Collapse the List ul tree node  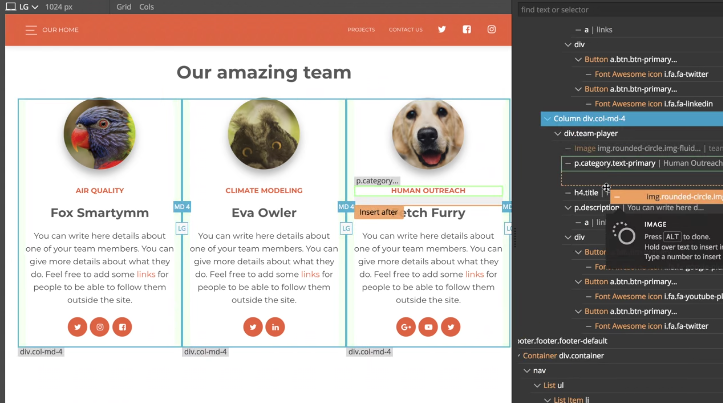click(537, 385)
